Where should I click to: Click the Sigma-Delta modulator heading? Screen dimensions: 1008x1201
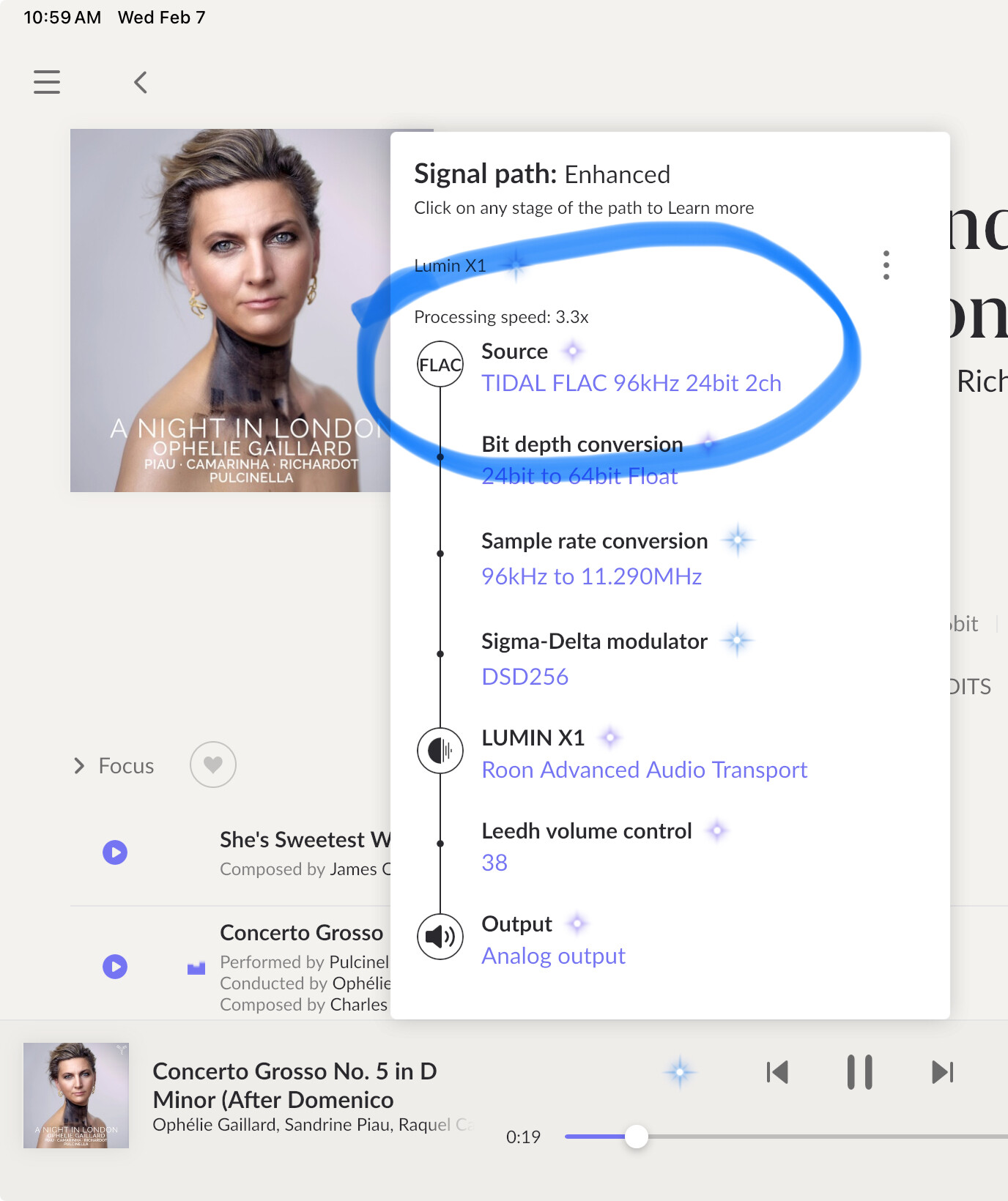(595, 642)
